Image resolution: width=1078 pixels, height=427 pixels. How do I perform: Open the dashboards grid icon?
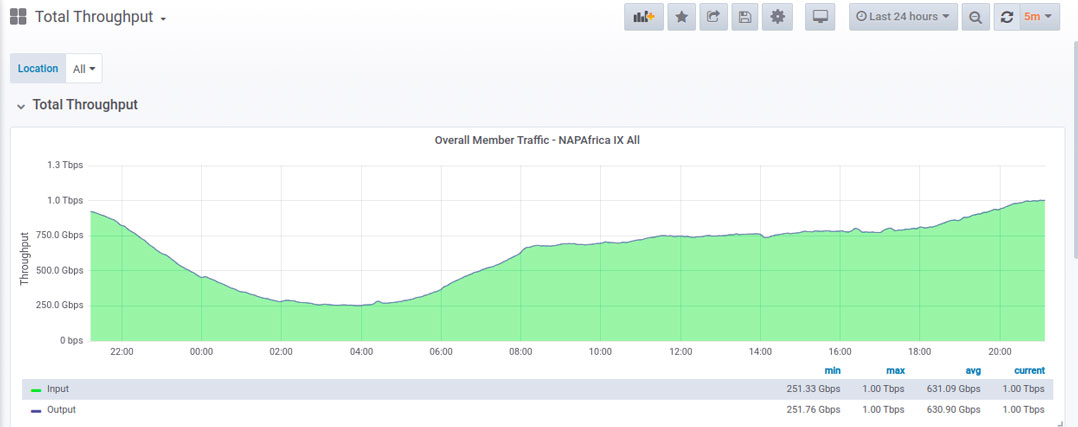[18, 17]
